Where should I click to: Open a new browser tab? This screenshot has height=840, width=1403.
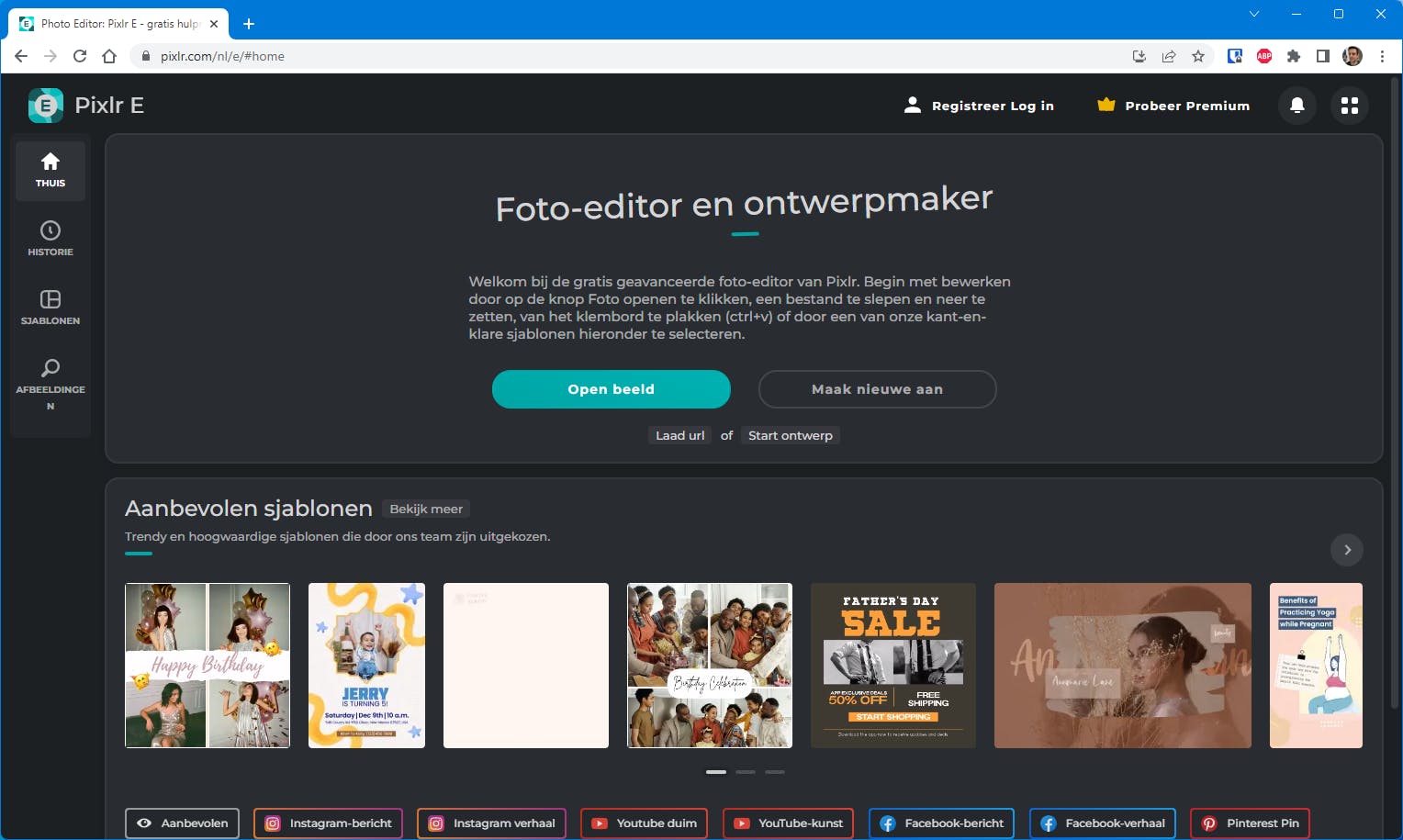point(249,24)
